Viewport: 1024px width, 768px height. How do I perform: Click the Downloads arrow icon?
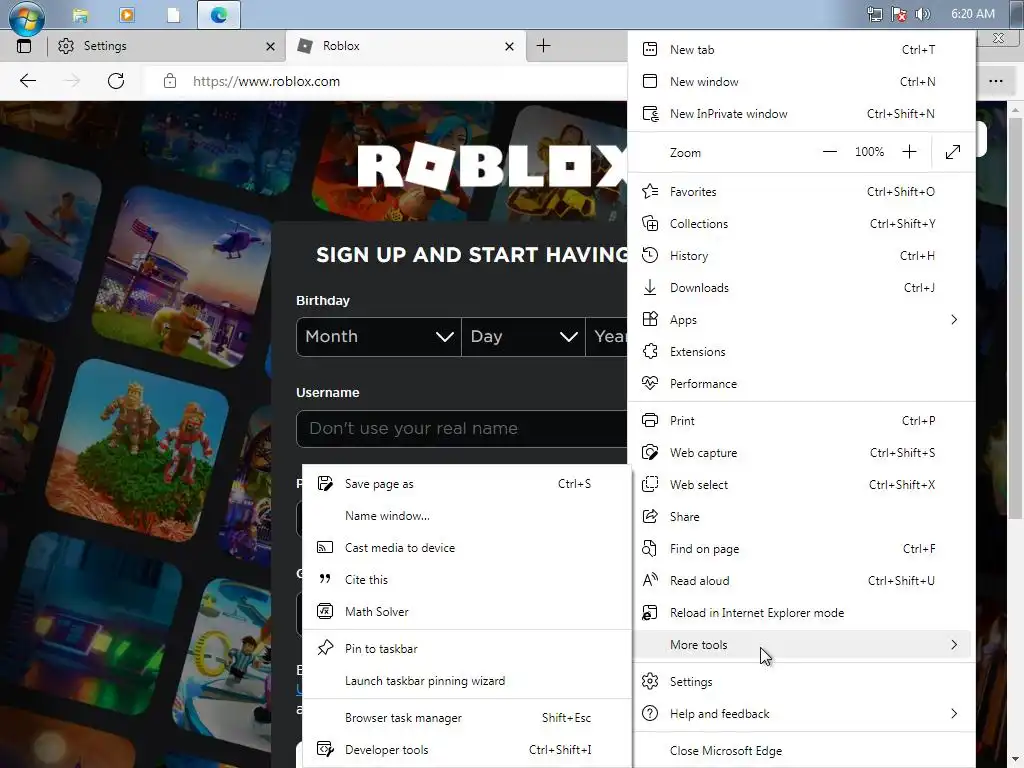pos(650,287)
